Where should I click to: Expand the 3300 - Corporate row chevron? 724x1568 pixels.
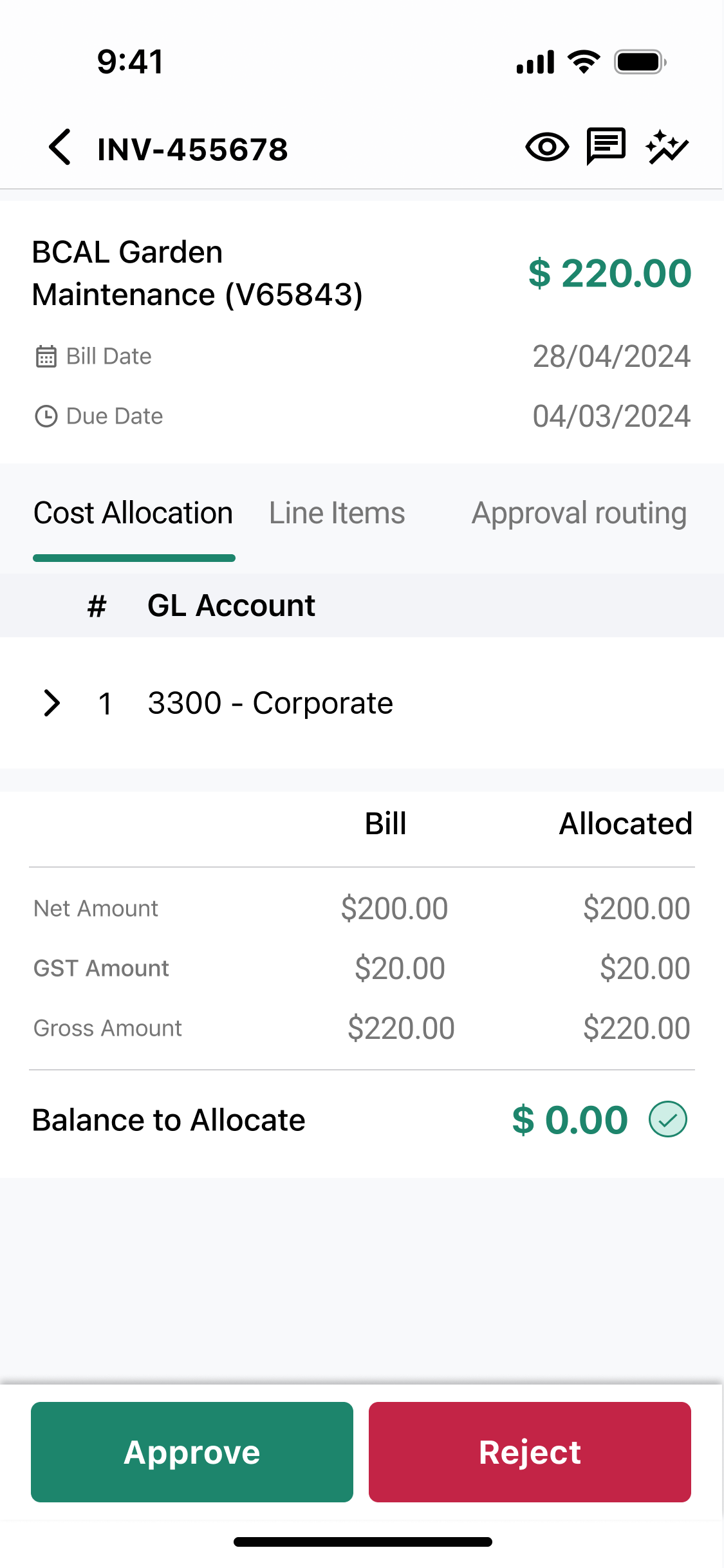(52, 703)
